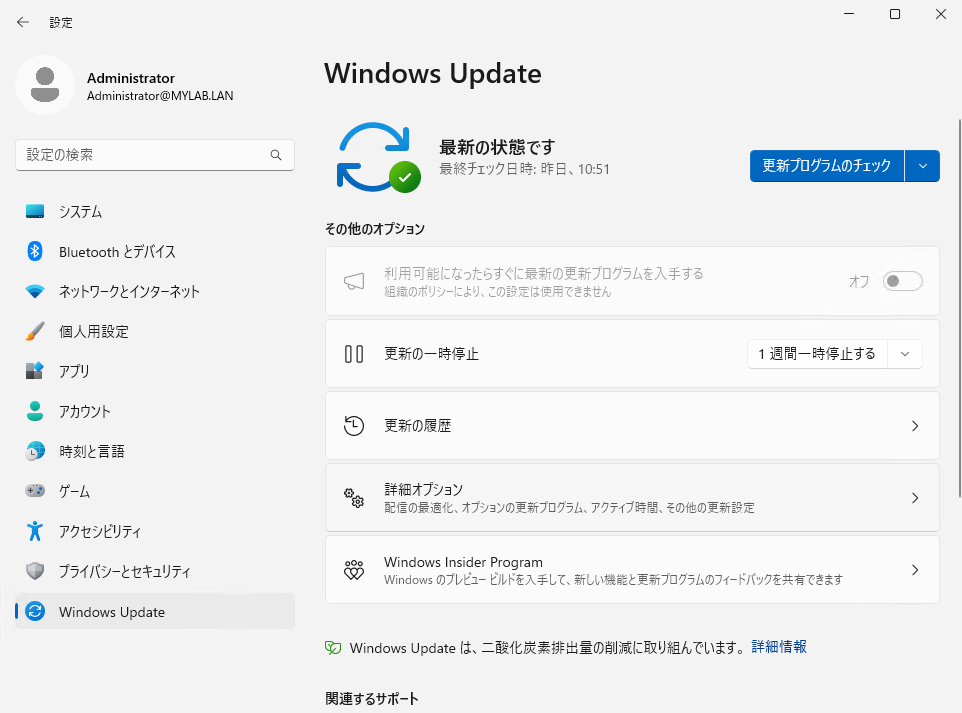Click the Bluetooth icon in sidebar
This screenshot has width=962, height=713.
[35, 252]
